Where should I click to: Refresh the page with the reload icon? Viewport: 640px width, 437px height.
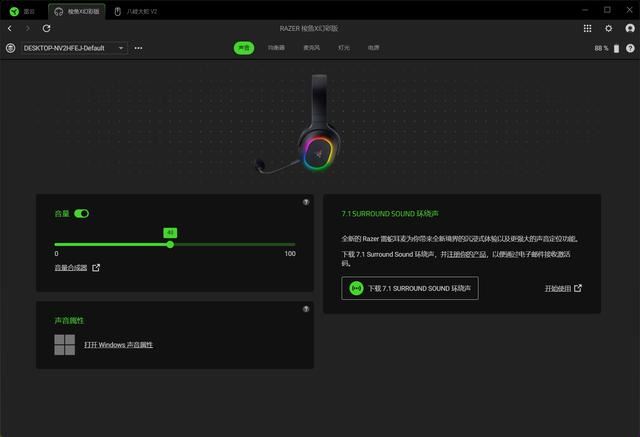[x=47, y=28]
